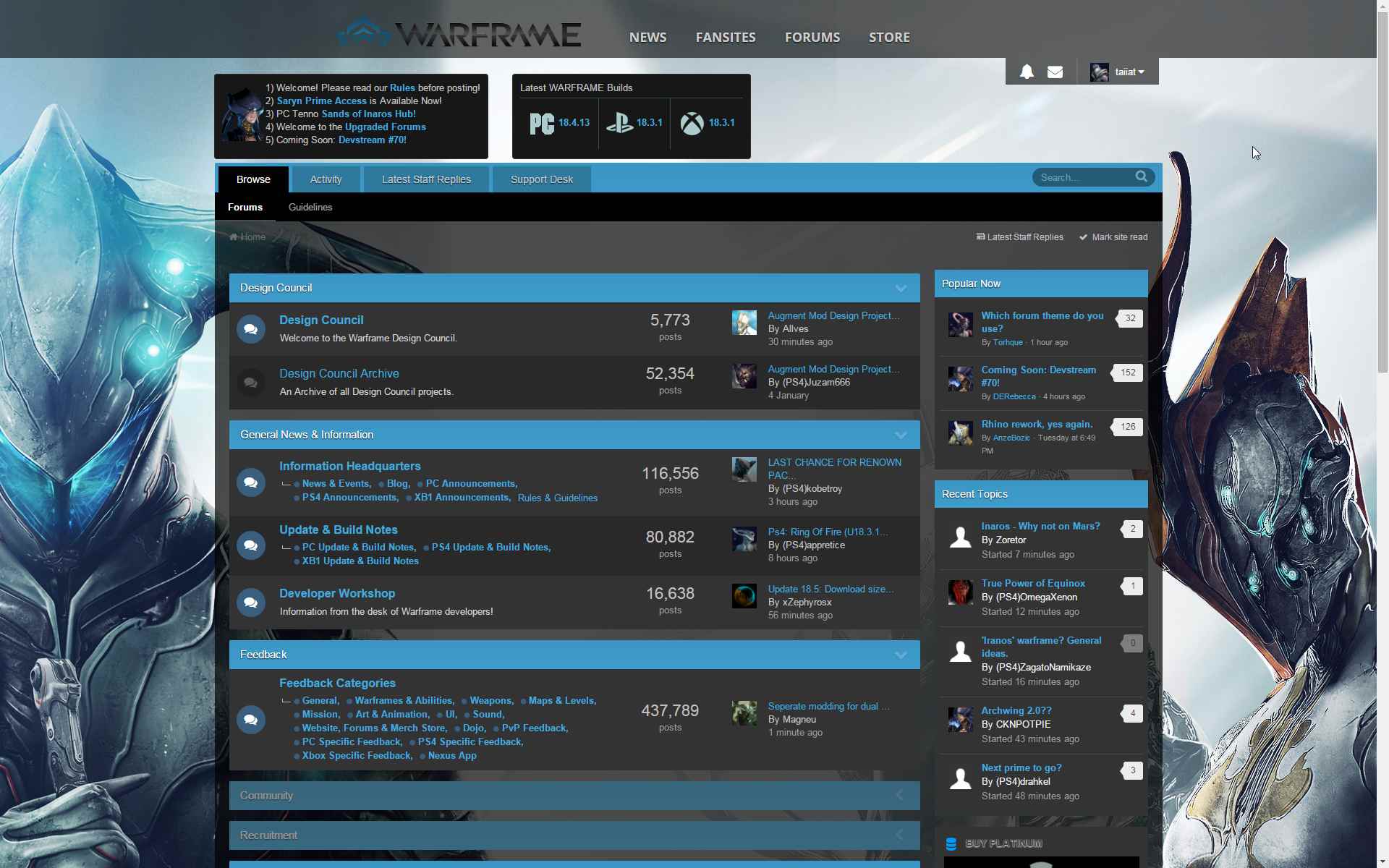Screen dimensions: 1389x868
Task: Click the Warframe logo at the top
Action: (458, 33)
